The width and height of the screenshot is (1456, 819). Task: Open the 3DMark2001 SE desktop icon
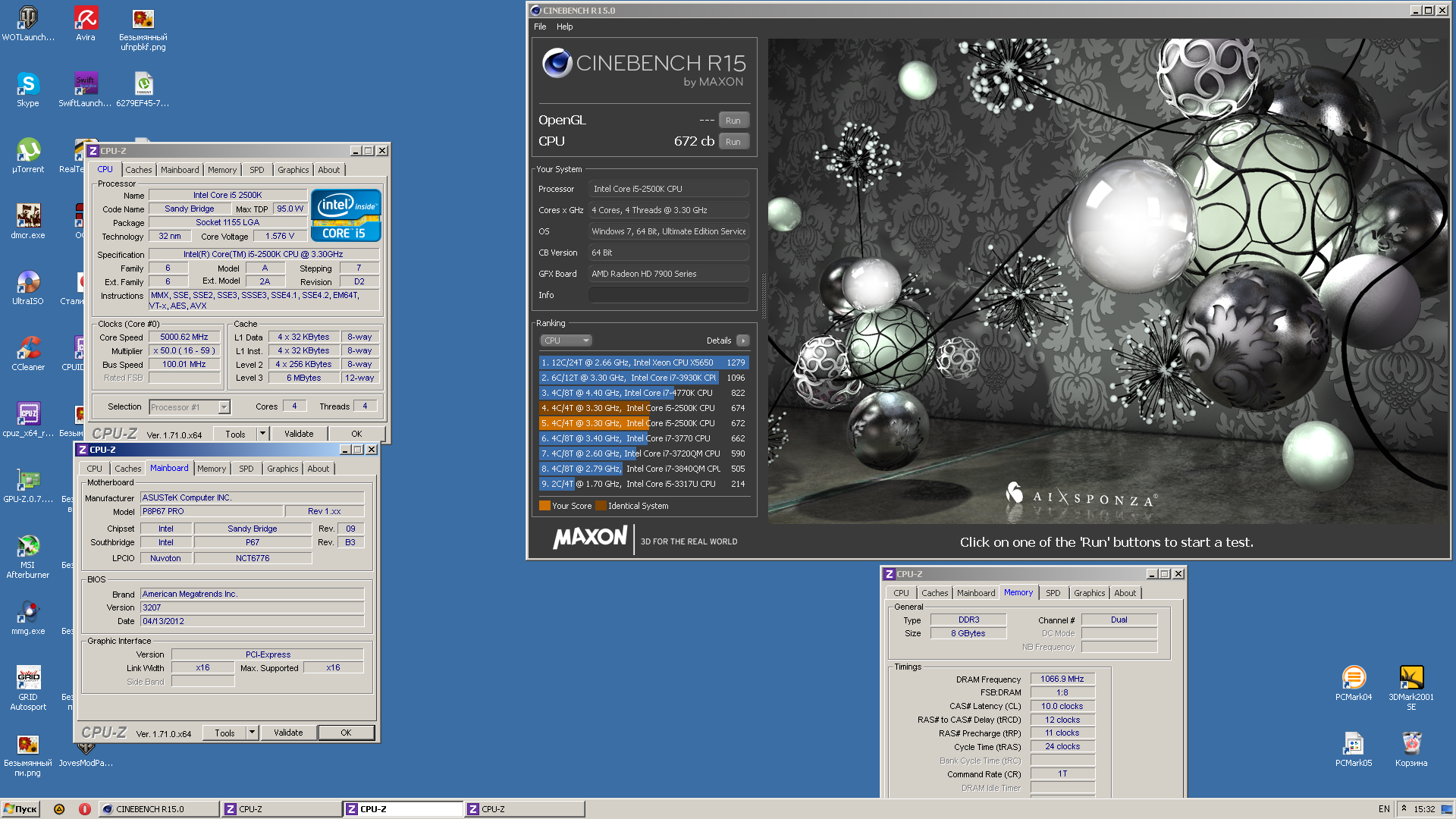coord(1411,688)
